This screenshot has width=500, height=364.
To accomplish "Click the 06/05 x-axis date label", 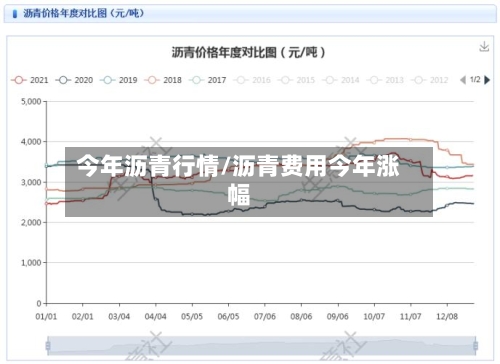I will click(x=228, y=316).
